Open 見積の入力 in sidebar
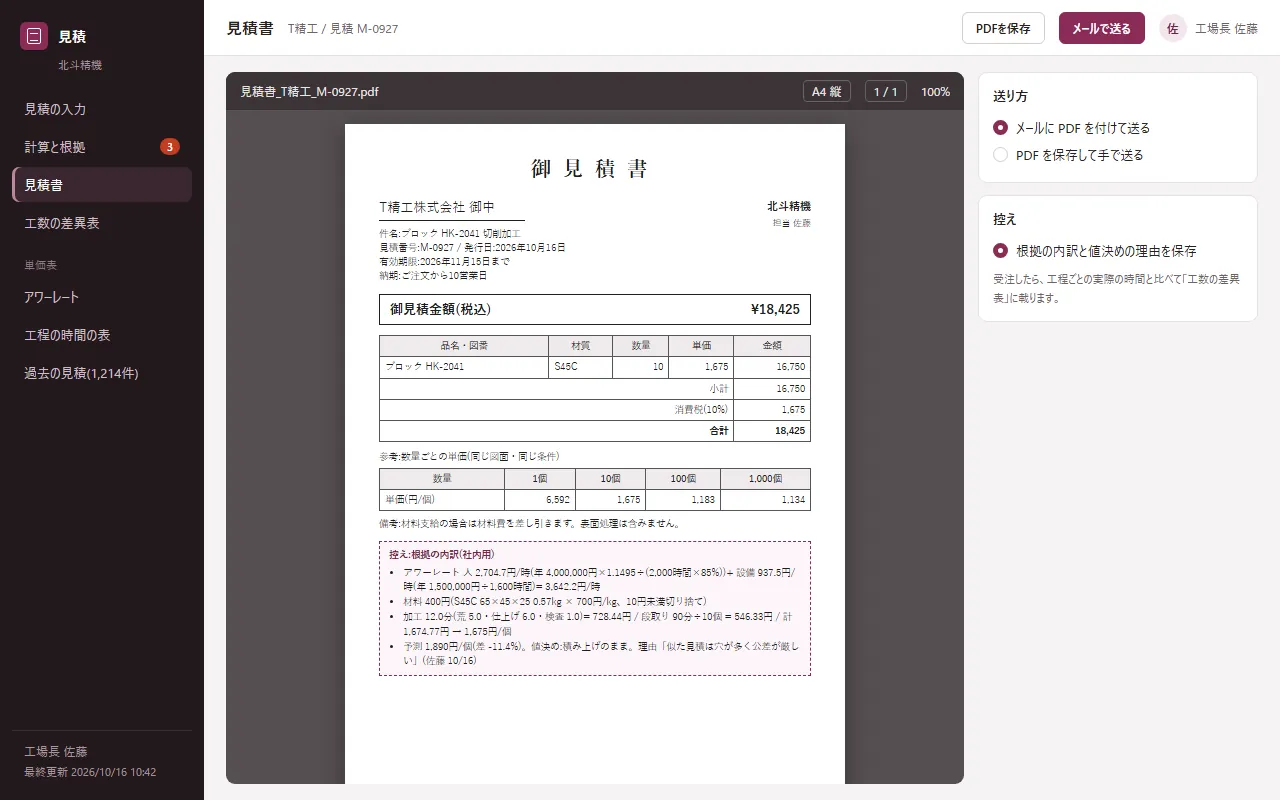 click(x=102, y=109)
